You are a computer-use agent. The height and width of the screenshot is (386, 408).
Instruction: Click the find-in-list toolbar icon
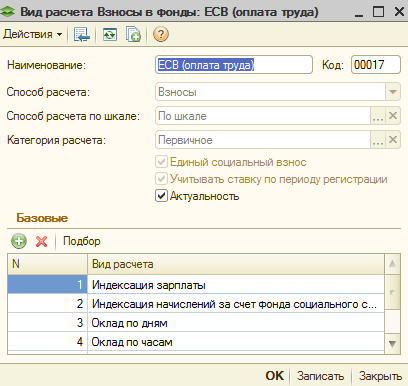click(x=82, y=34)
